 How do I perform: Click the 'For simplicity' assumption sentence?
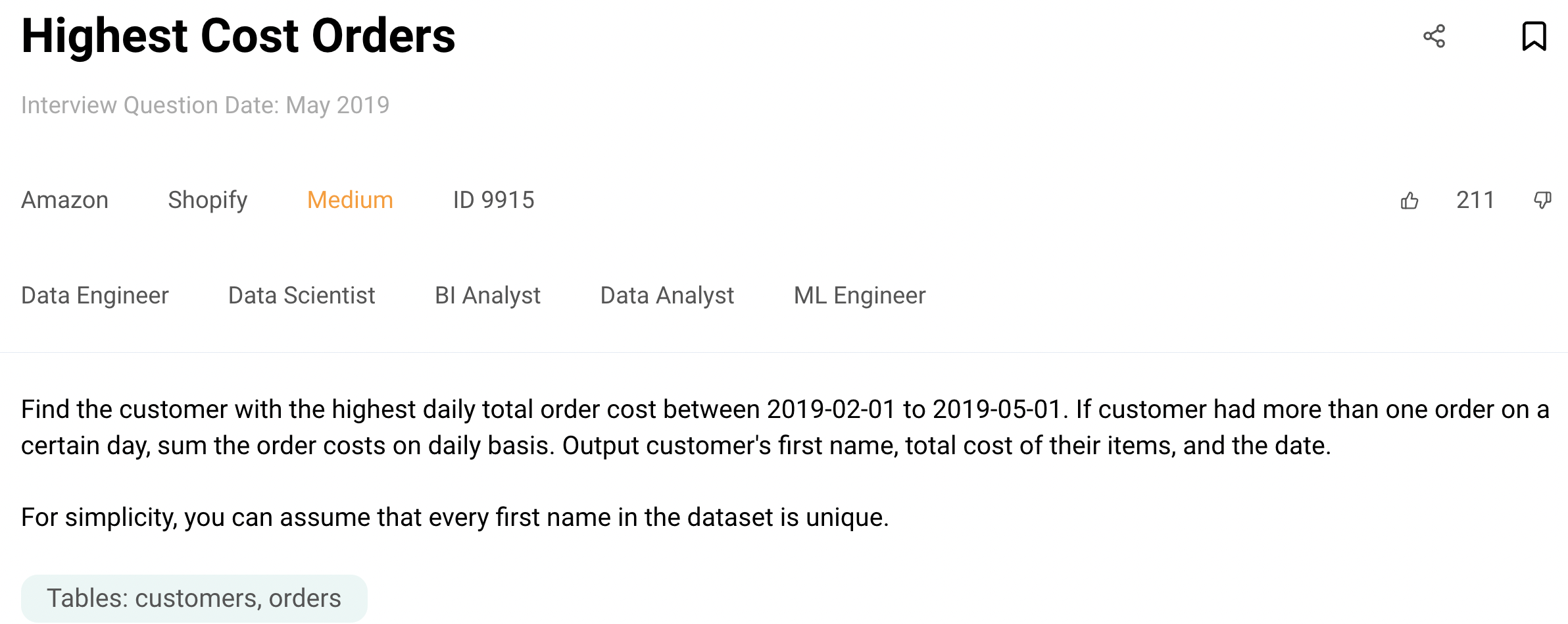coord(454,517)
